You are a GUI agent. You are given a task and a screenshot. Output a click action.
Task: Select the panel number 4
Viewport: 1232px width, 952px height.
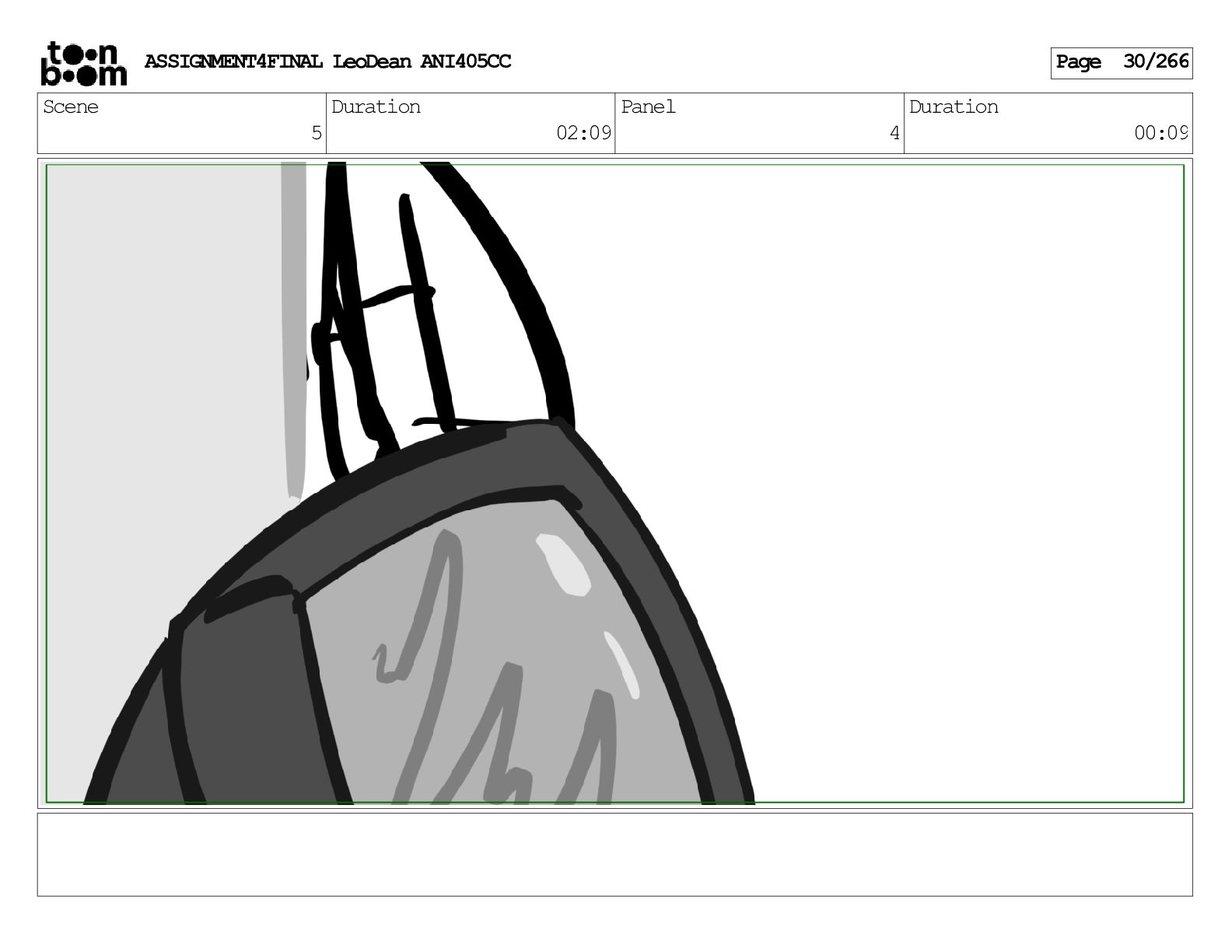(x=894, y=133)
